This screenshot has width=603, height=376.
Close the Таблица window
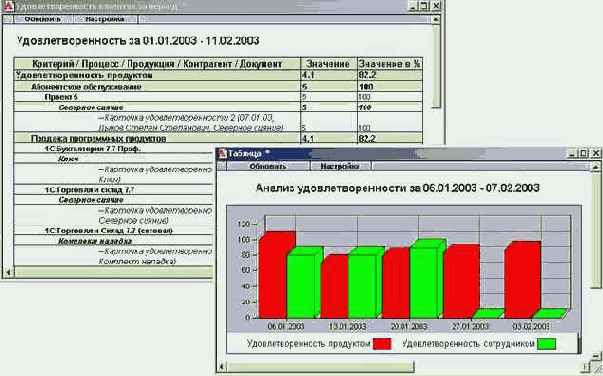point(596,153)
